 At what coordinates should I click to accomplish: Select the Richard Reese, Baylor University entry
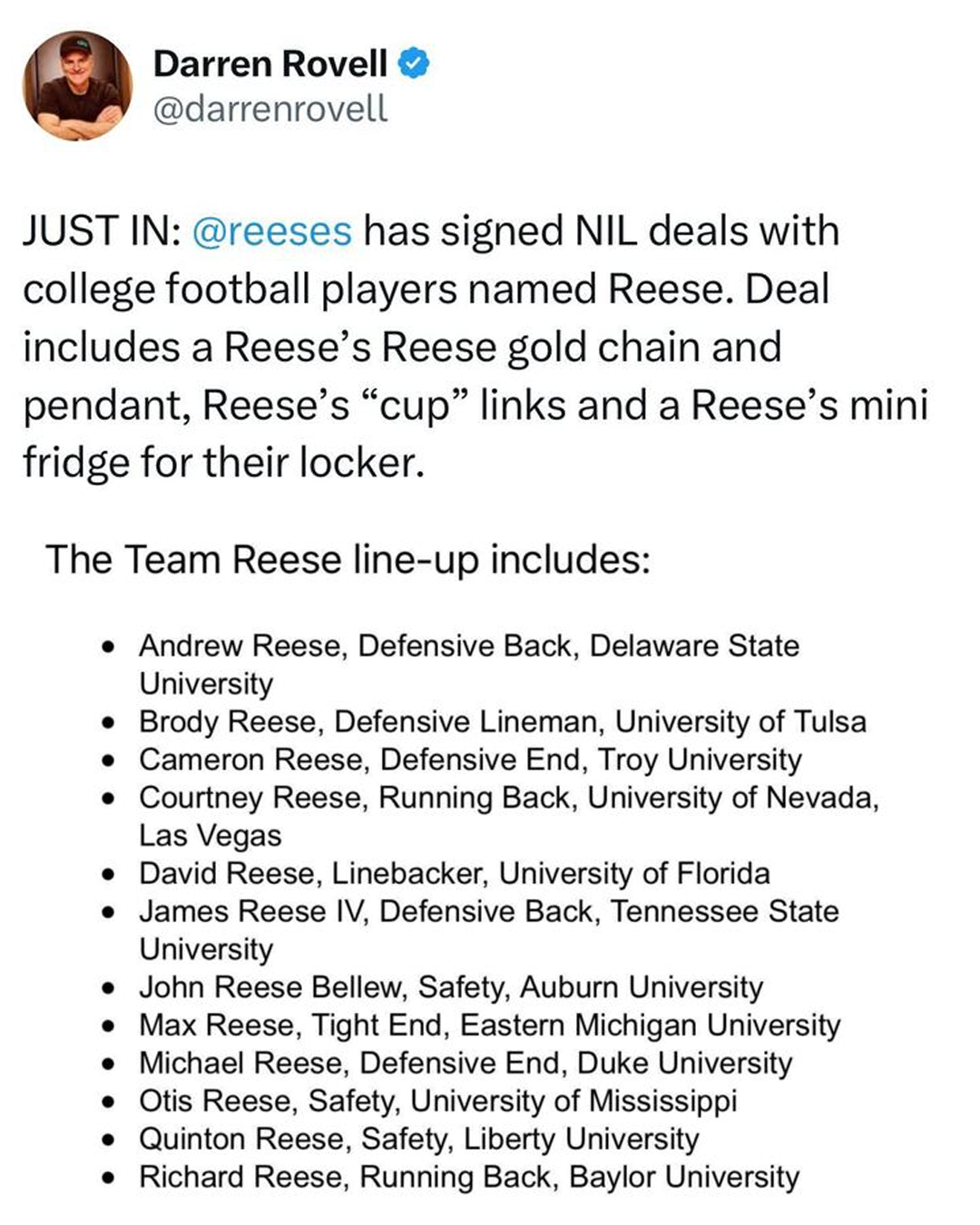coord(468,1177)
